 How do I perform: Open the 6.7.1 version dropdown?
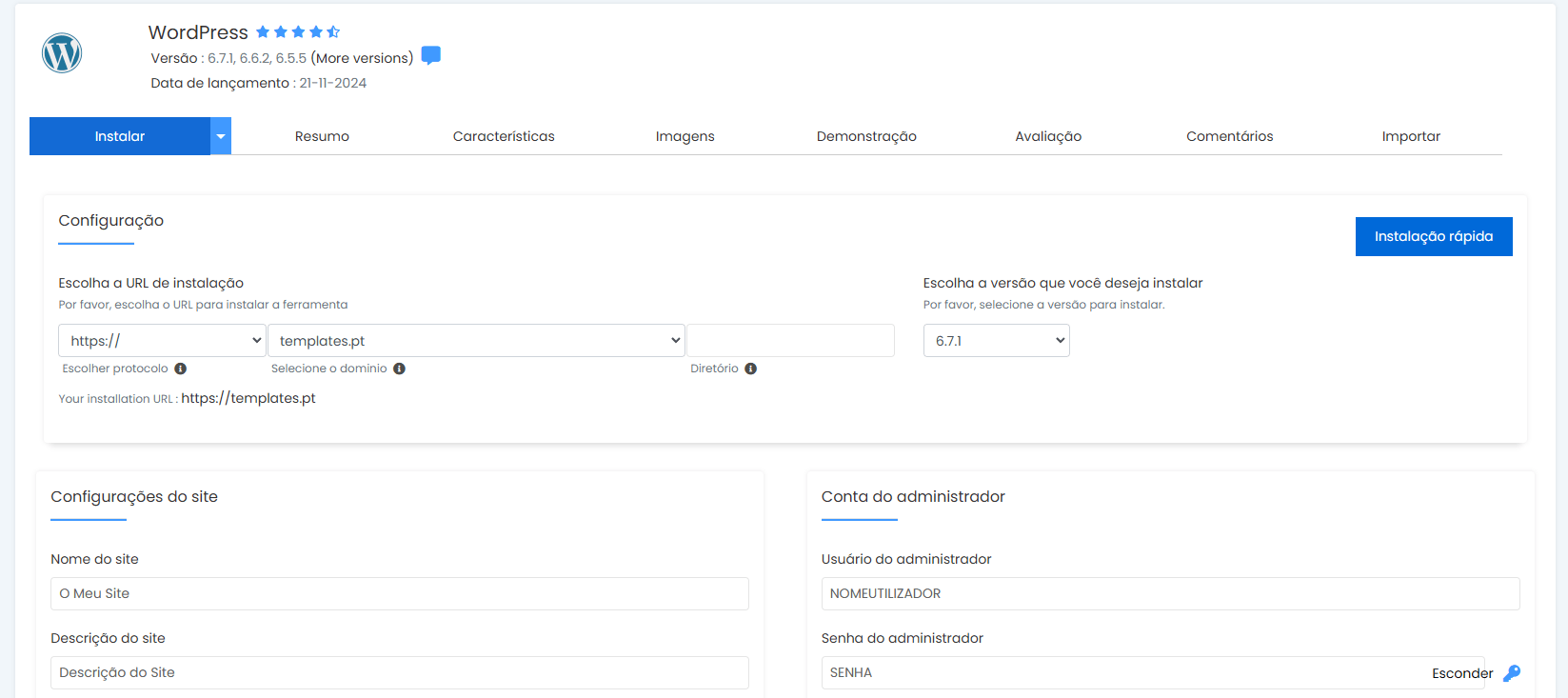[996, 341]
